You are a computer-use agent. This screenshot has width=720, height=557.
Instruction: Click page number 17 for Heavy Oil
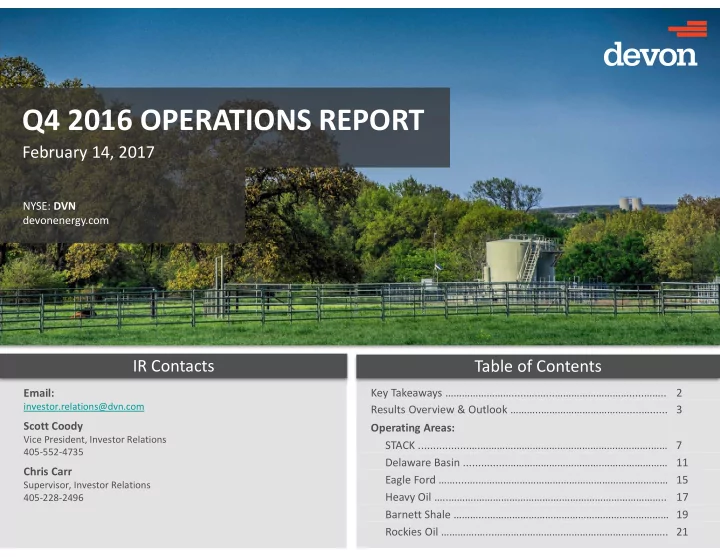click(682, 497)
